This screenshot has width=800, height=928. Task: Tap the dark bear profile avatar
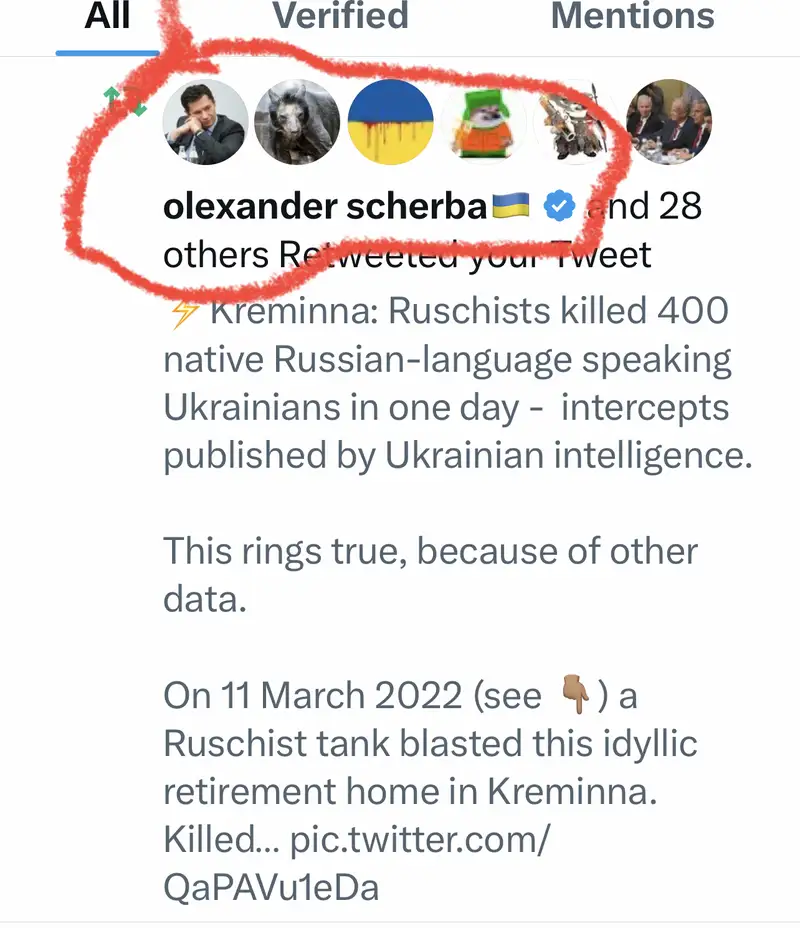click(297, 122)
